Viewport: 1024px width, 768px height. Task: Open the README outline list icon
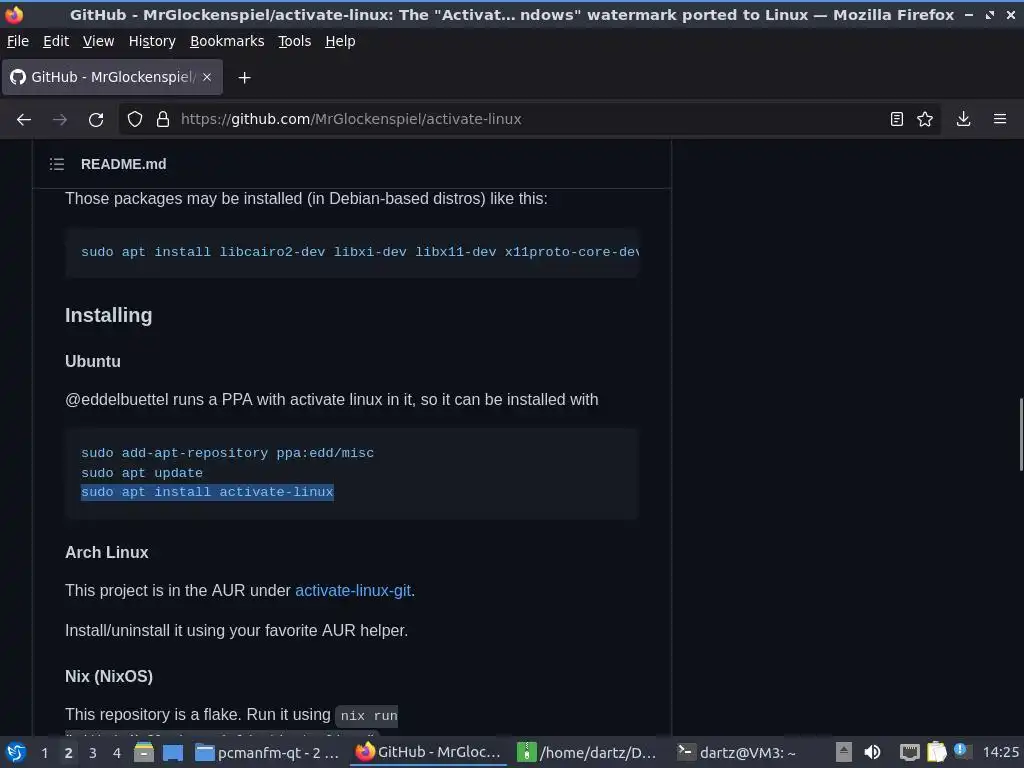point(57,164)
